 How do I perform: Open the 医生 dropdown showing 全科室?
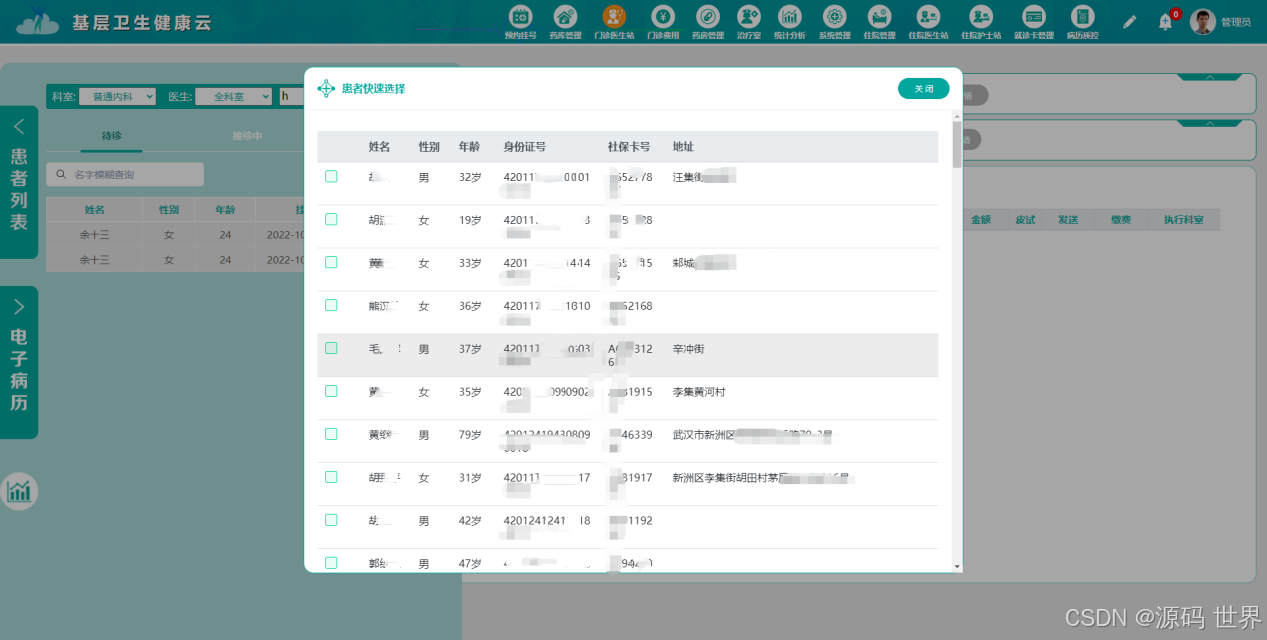click(x=233, y=96)
